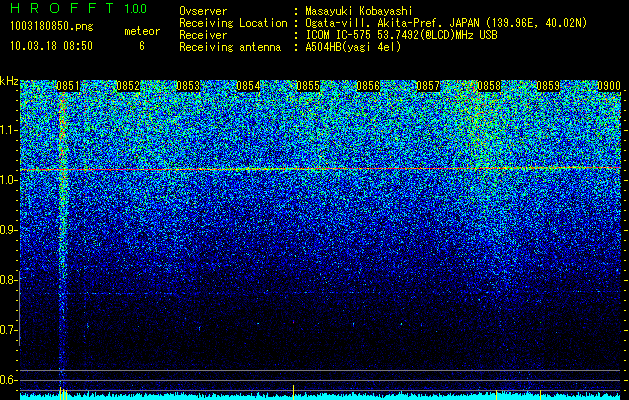Select the filename 1003180850.png
Viewport: 629px width, 400px height.
click(x=52, y=27)
